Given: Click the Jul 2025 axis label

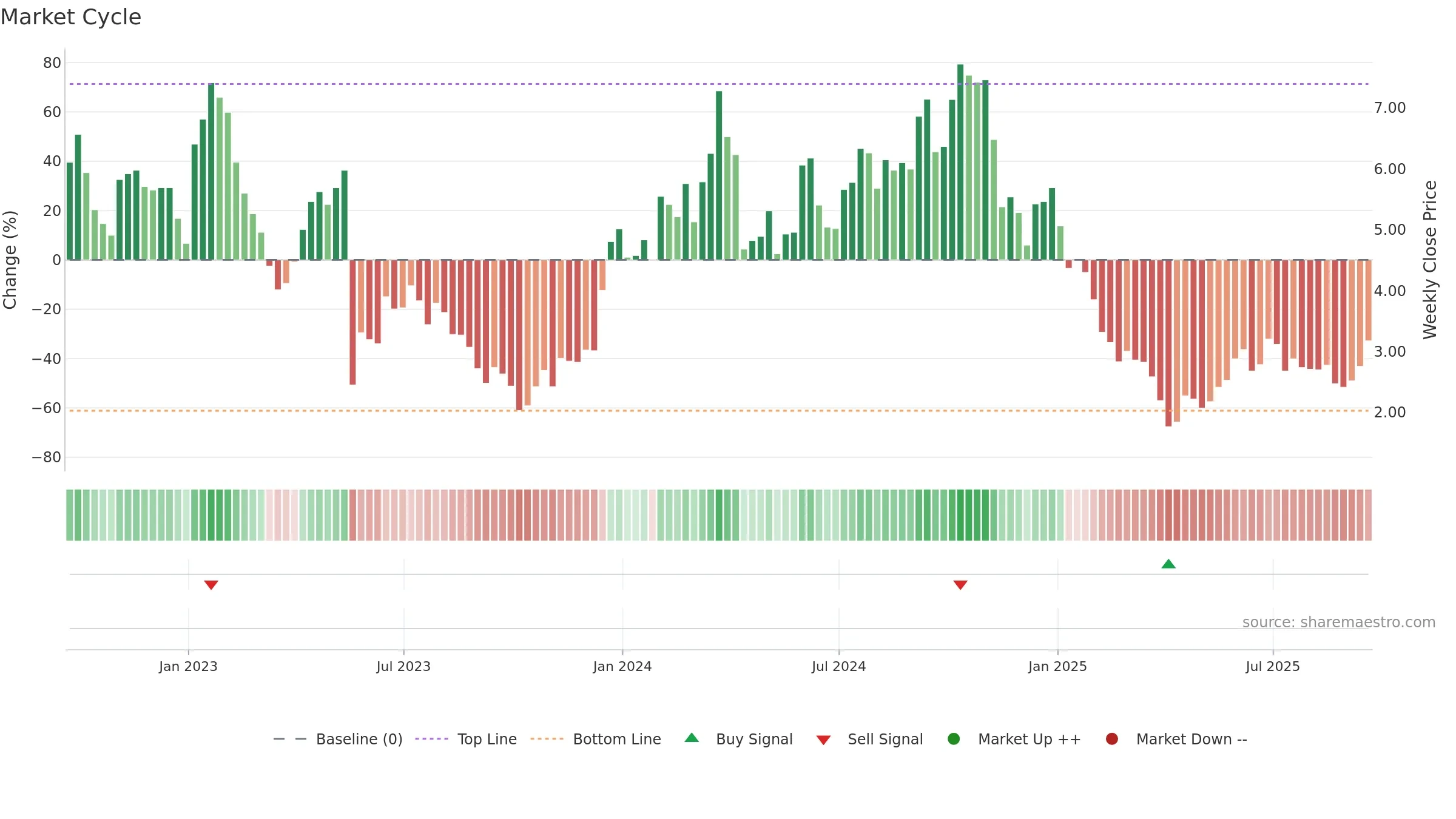Looking at the screenshot, I should pos(1273,666).
